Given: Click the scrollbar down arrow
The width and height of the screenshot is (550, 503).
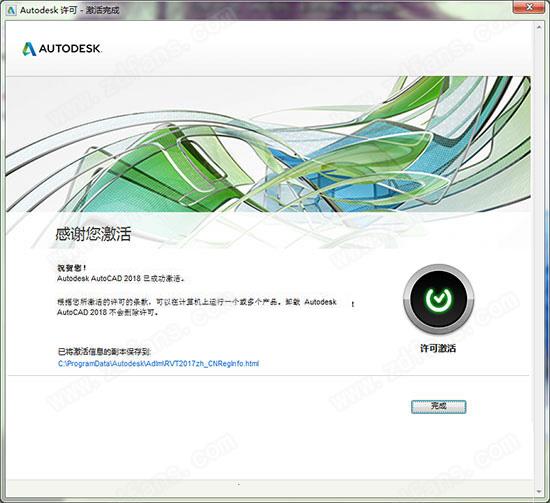Looking at the screenshot, I should pyautogui.click(x=539, y=492).
